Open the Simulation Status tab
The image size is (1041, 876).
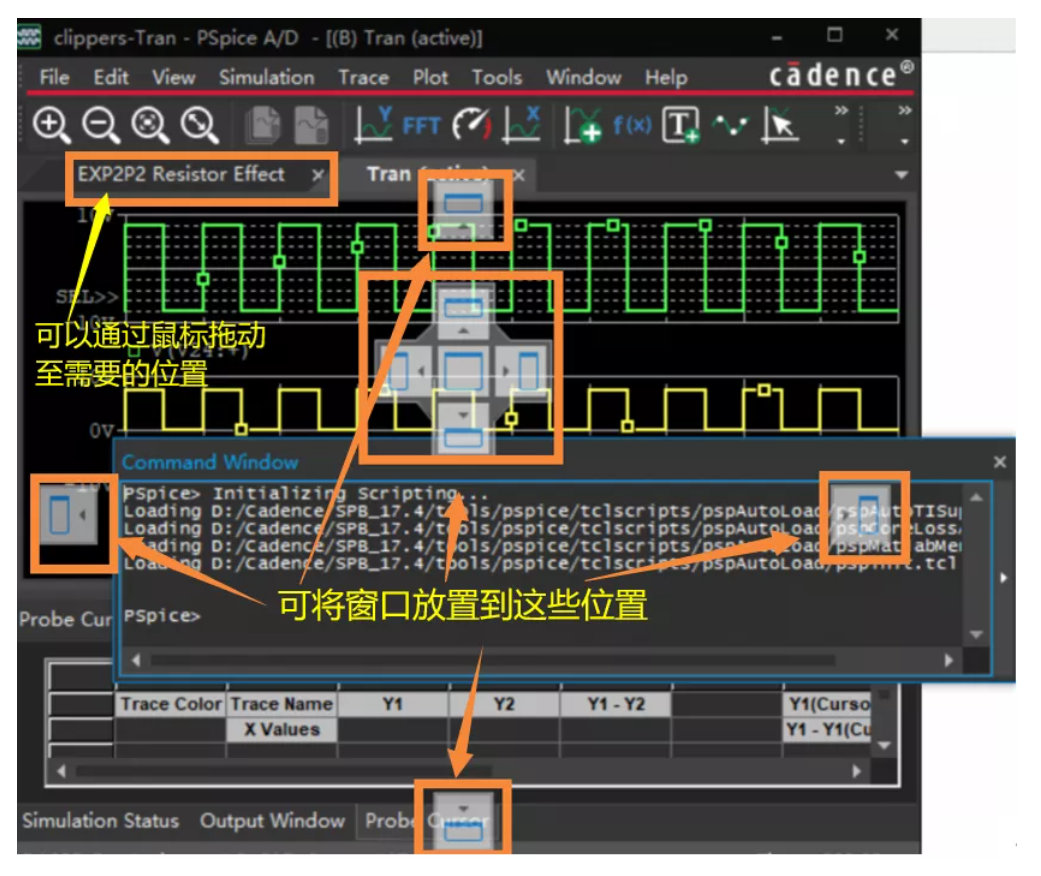click(x=100, y=821)
